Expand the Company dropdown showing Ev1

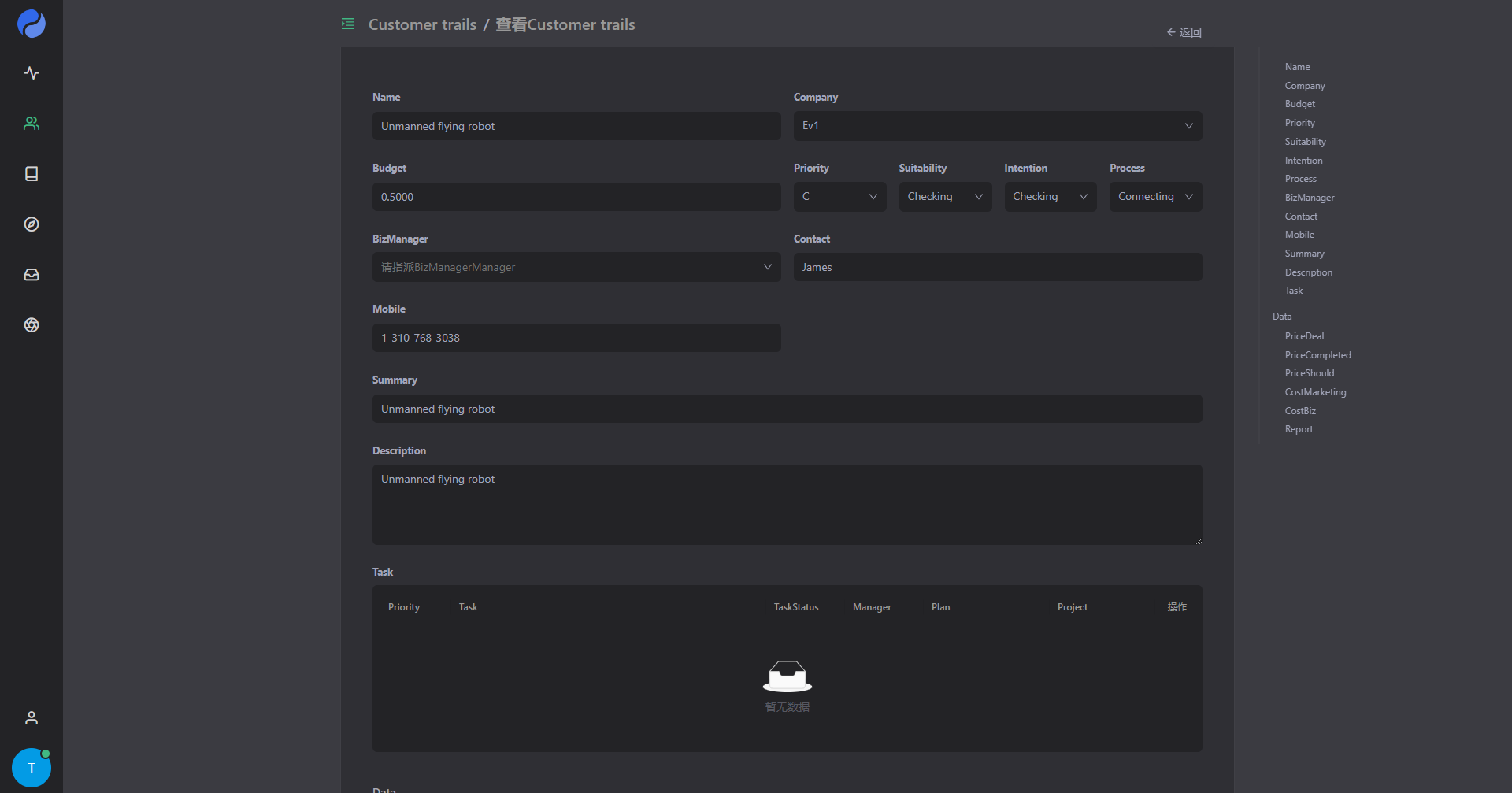(x=997, y=126)
